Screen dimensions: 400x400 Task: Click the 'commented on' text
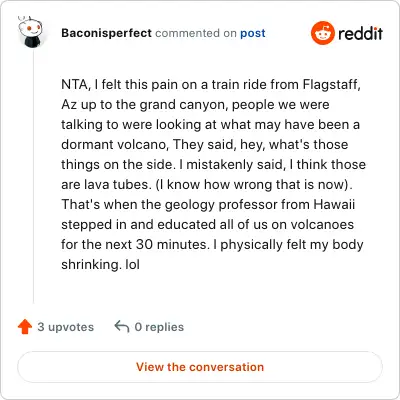pyautogui.click(x=196, y=33)
